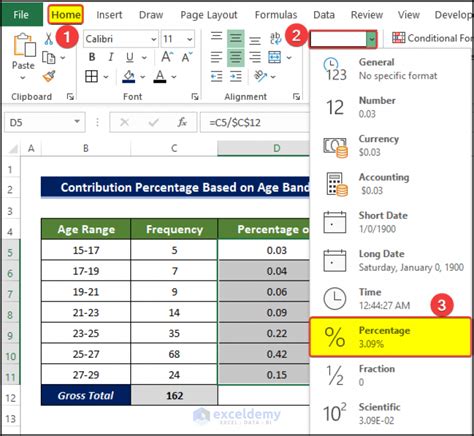The image size is (474, 436).
Task: Open the font size 11 dropdown
Action: pyautogui.click(x=189, y=39)
